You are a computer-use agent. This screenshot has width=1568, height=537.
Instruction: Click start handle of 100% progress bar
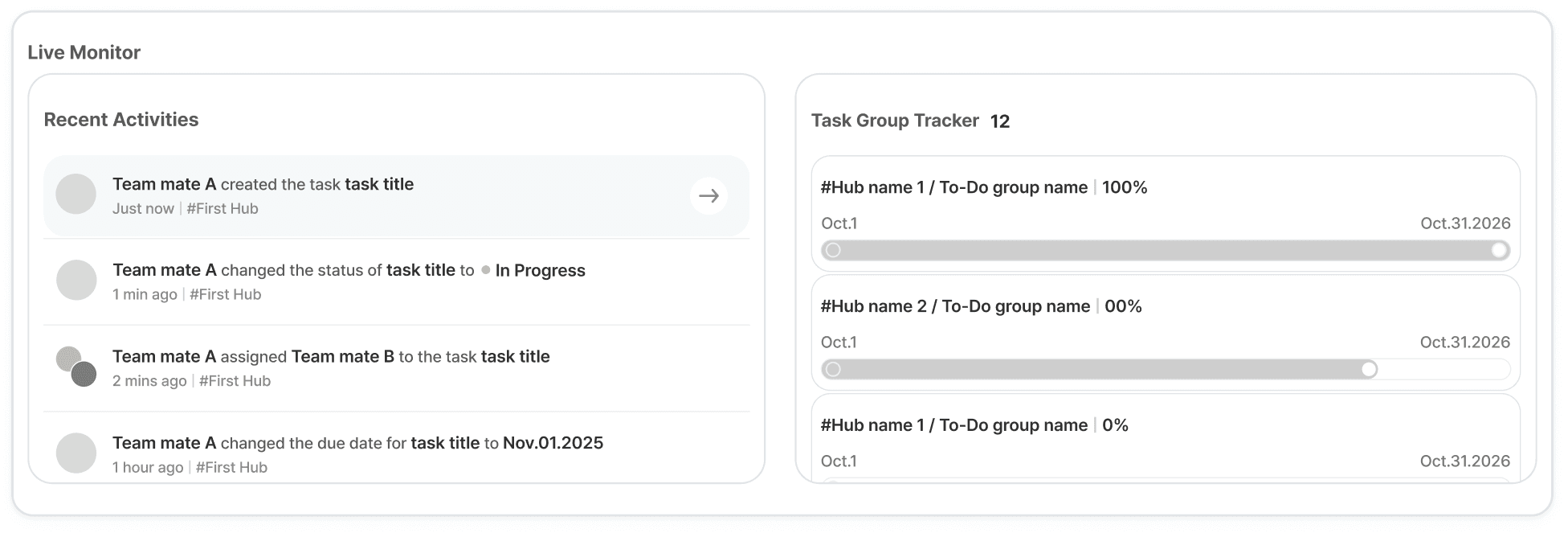click(833, 250)
